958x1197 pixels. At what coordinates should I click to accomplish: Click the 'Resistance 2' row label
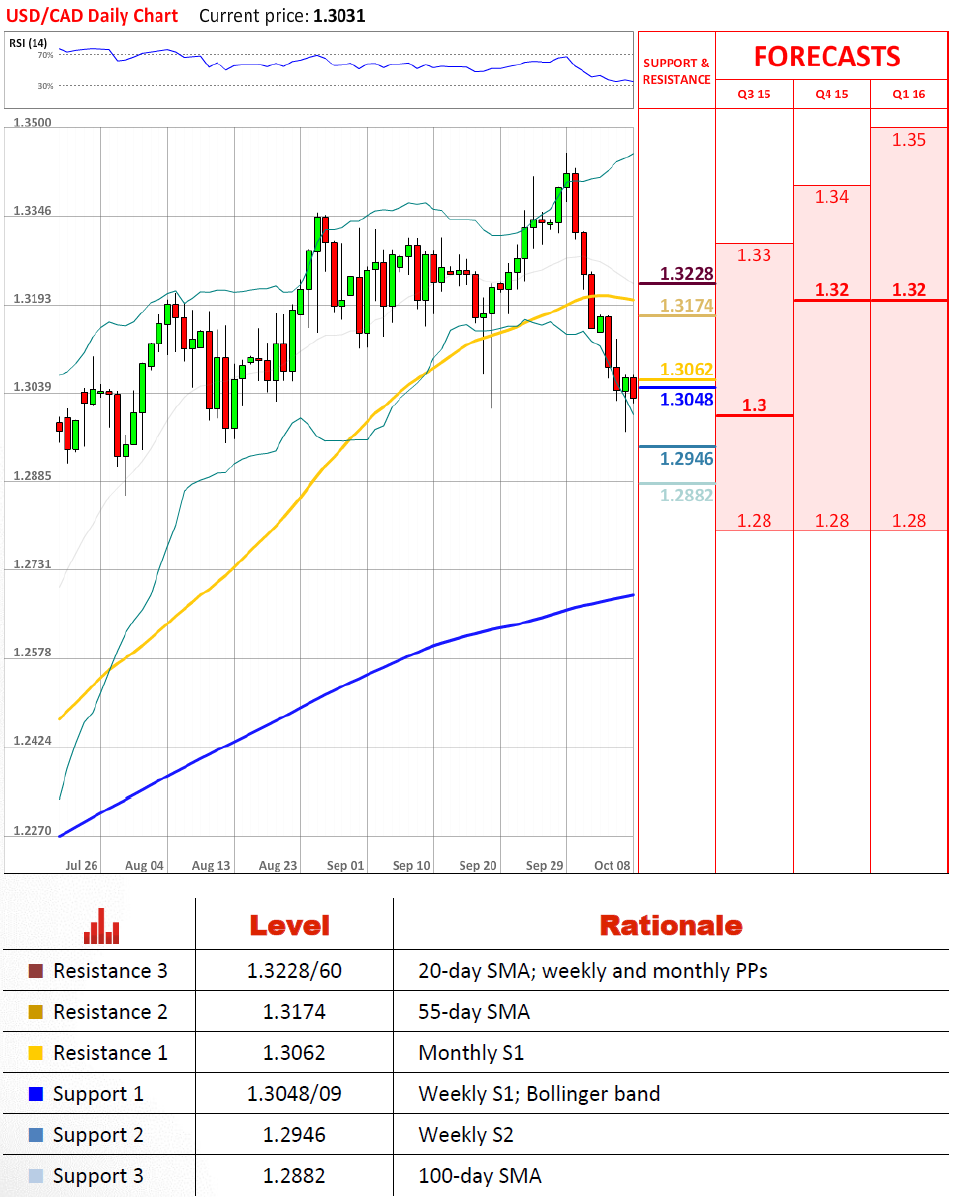coord(110,1012)
